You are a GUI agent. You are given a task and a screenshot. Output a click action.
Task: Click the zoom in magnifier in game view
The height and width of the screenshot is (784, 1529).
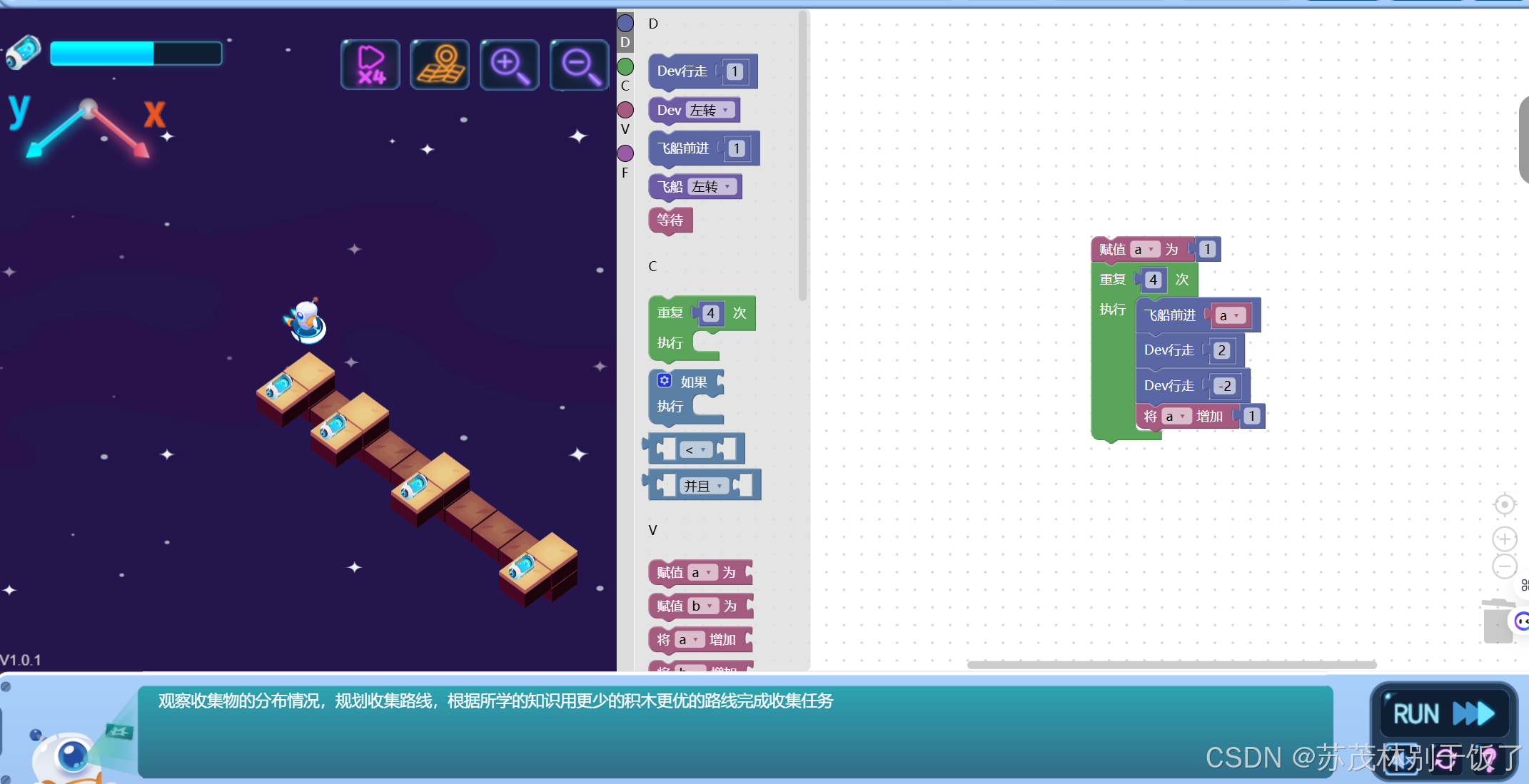(509, 65)
